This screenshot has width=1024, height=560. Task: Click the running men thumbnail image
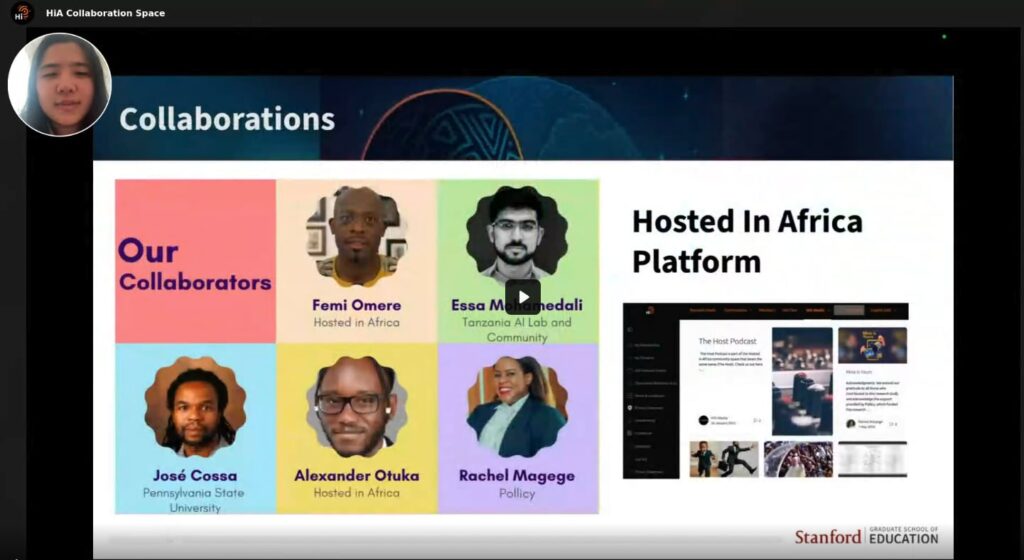[x=723, y=459]
